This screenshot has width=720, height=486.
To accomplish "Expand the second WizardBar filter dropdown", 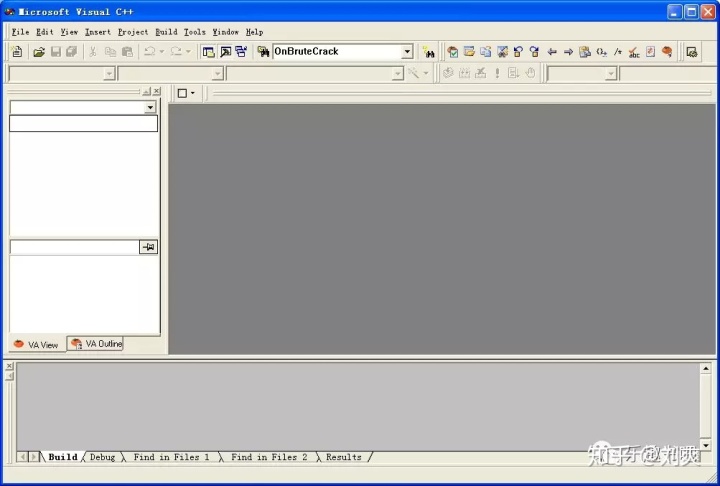I will [x=217, y=73].
